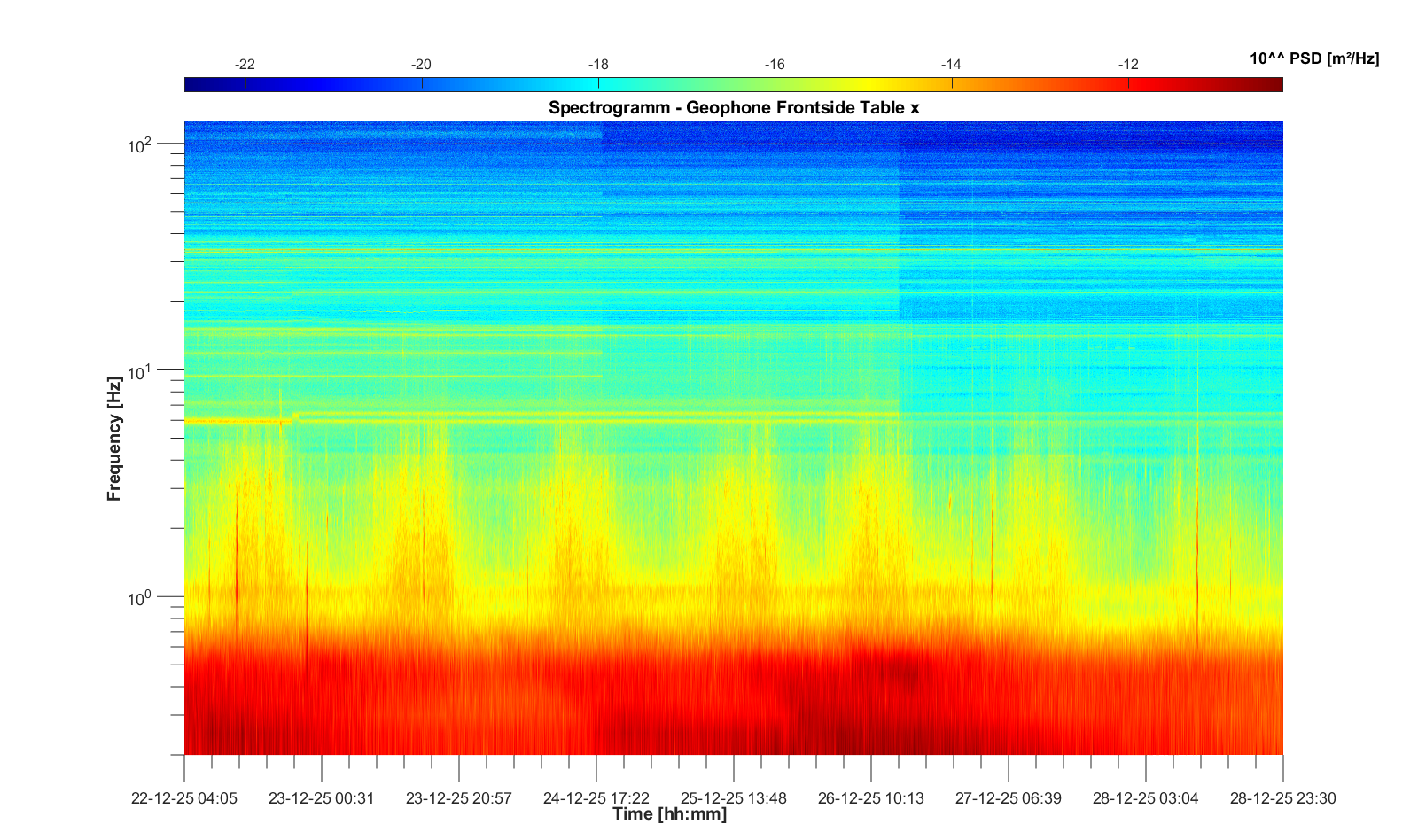Screen dimensions: 1418x840
Task: Select the -22 tick label on the colorbar
Action: pos(245,65)
